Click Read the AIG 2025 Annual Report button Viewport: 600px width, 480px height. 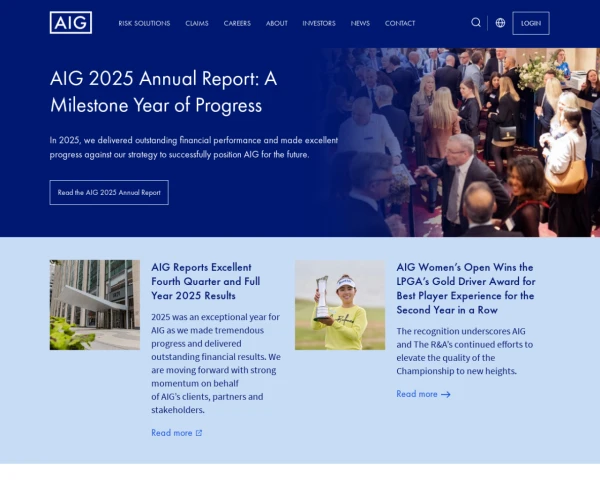point(109,193)
